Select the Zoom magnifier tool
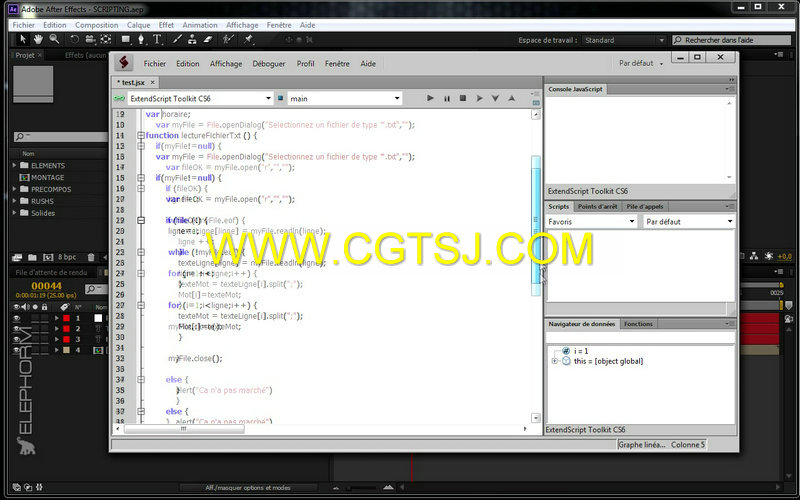 click(54, 39)
